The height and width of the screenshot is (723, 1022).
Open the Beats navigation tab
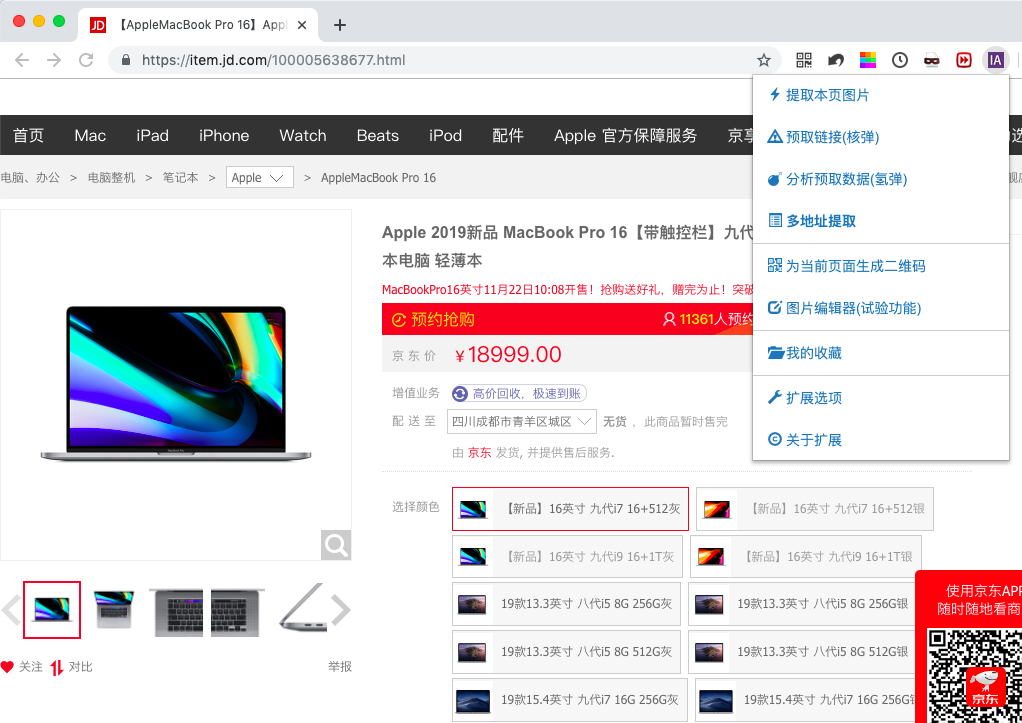(377, 136)
